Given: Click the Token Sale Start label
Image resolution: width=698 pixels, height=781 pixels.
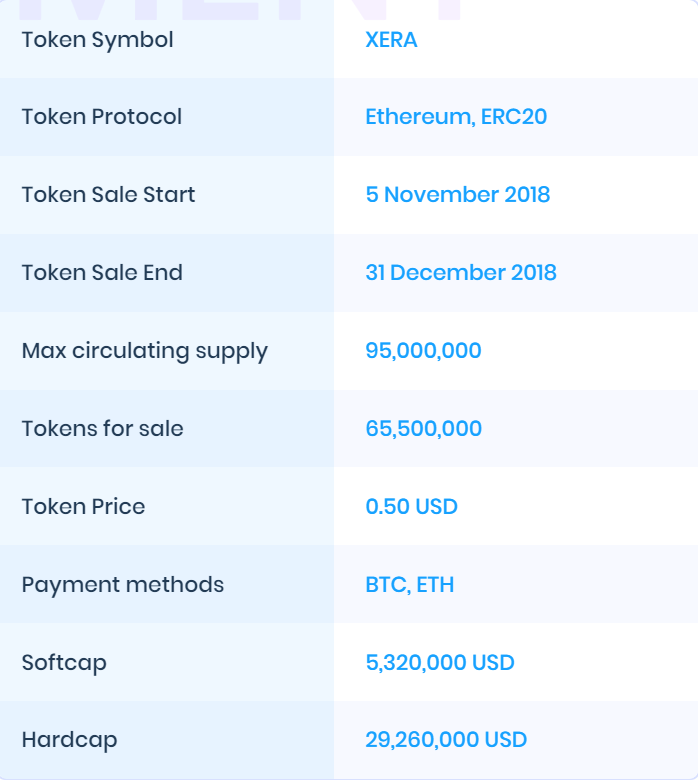Looking at the screenshot, I should 108,195.
